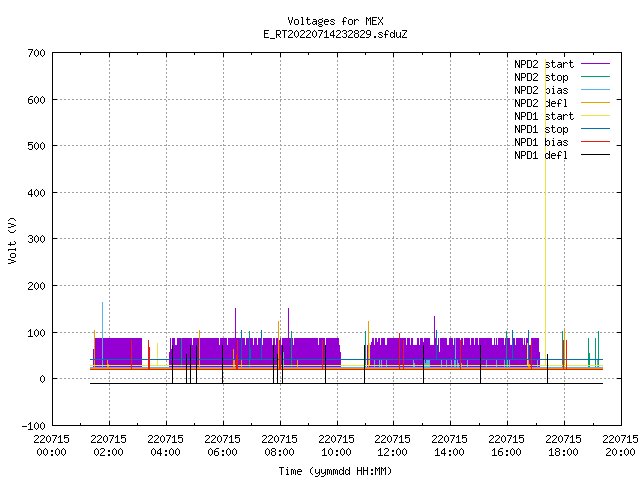
Task: Click the 300 y-axis tick label
Action: pyautogui.click(x=36, y=239)
